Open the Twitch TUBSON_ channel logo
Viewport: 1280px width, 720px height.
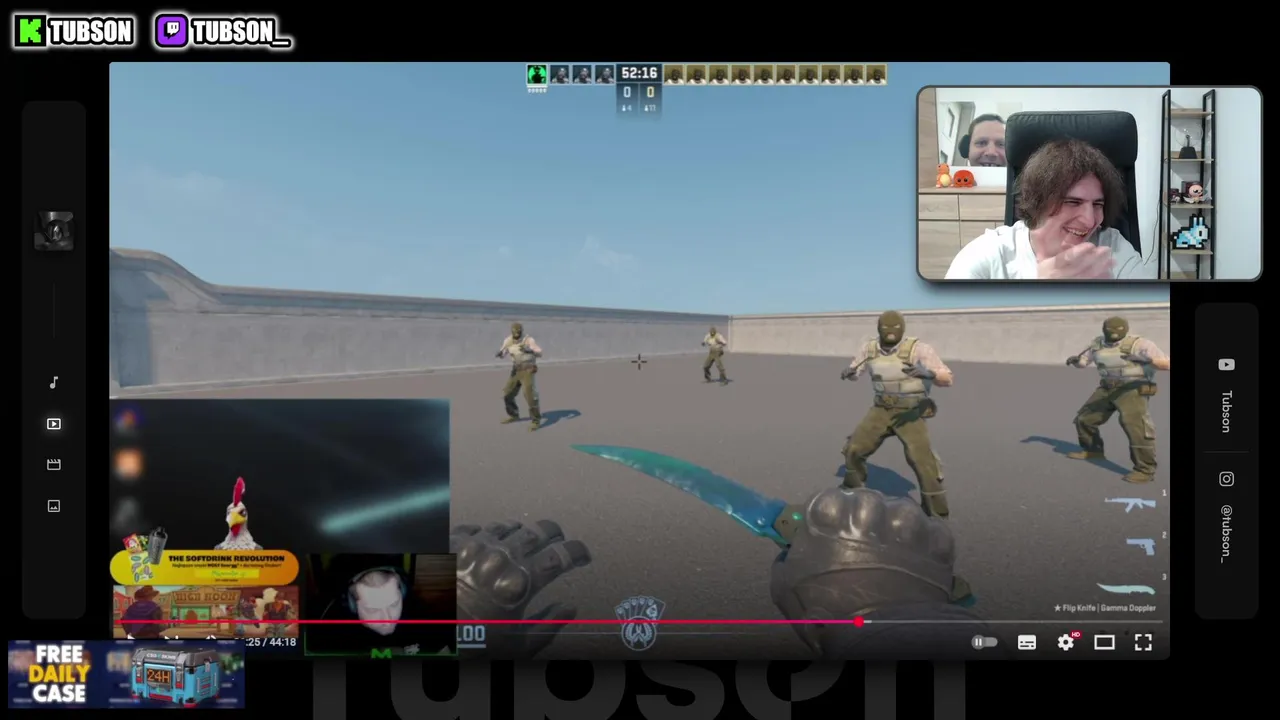pyautogui.click(x=223, y=31)
